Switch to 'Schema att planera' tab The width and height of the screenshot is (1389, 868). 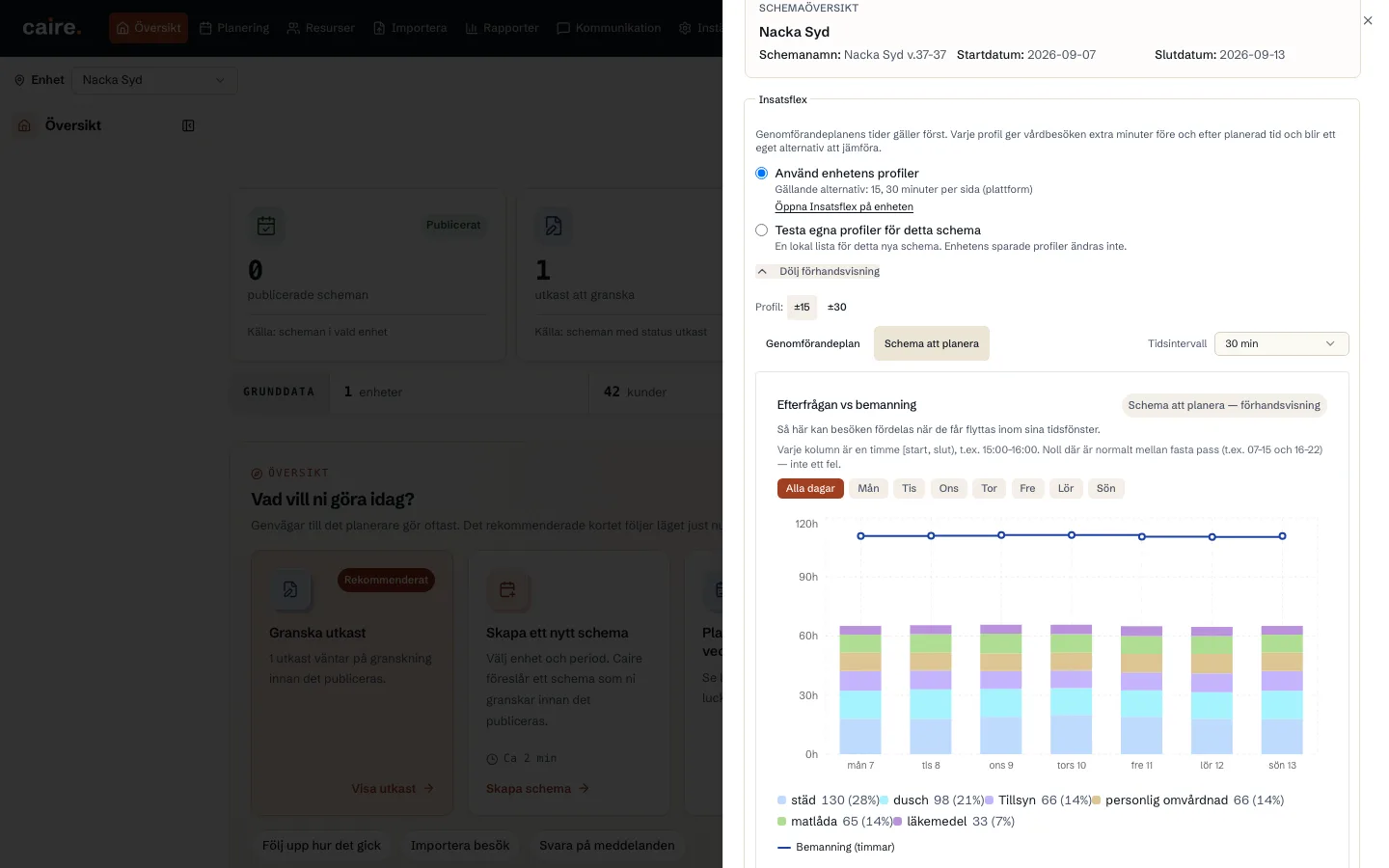pos(932,343)
